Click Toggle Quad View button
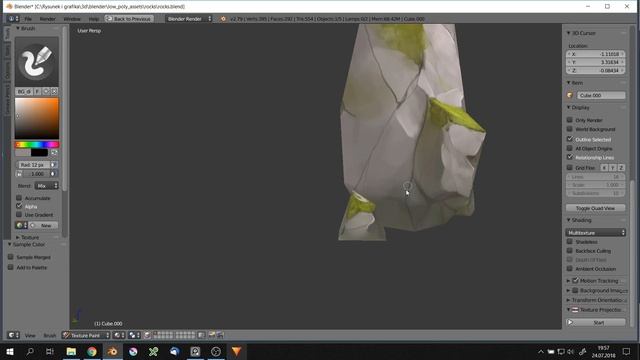 (596, 208)
